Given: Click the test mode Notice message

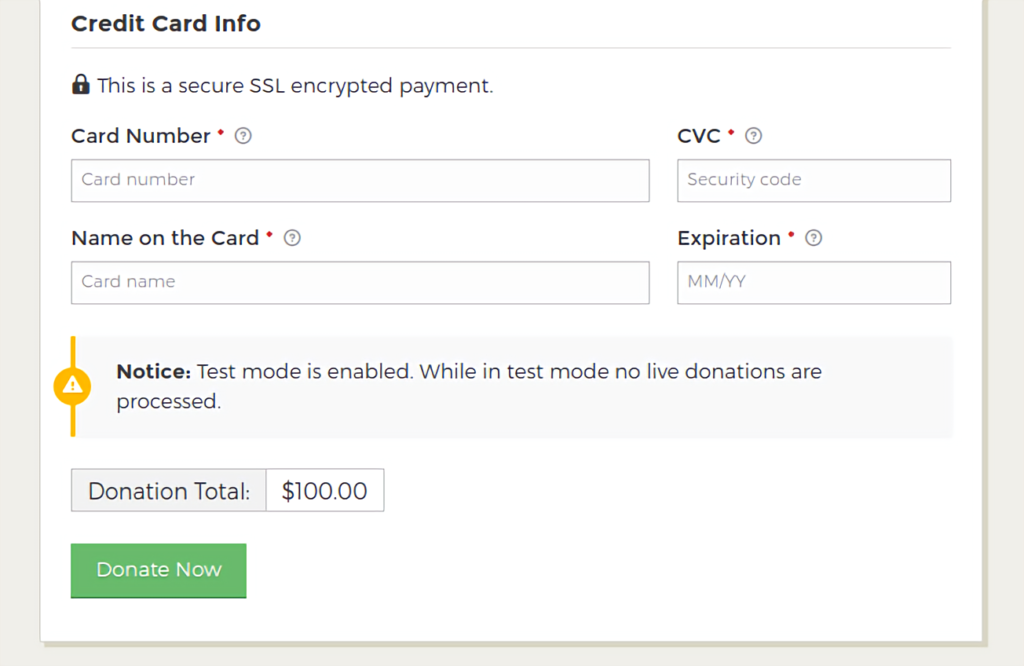Looking at the screenshot, I should [469, 387].
